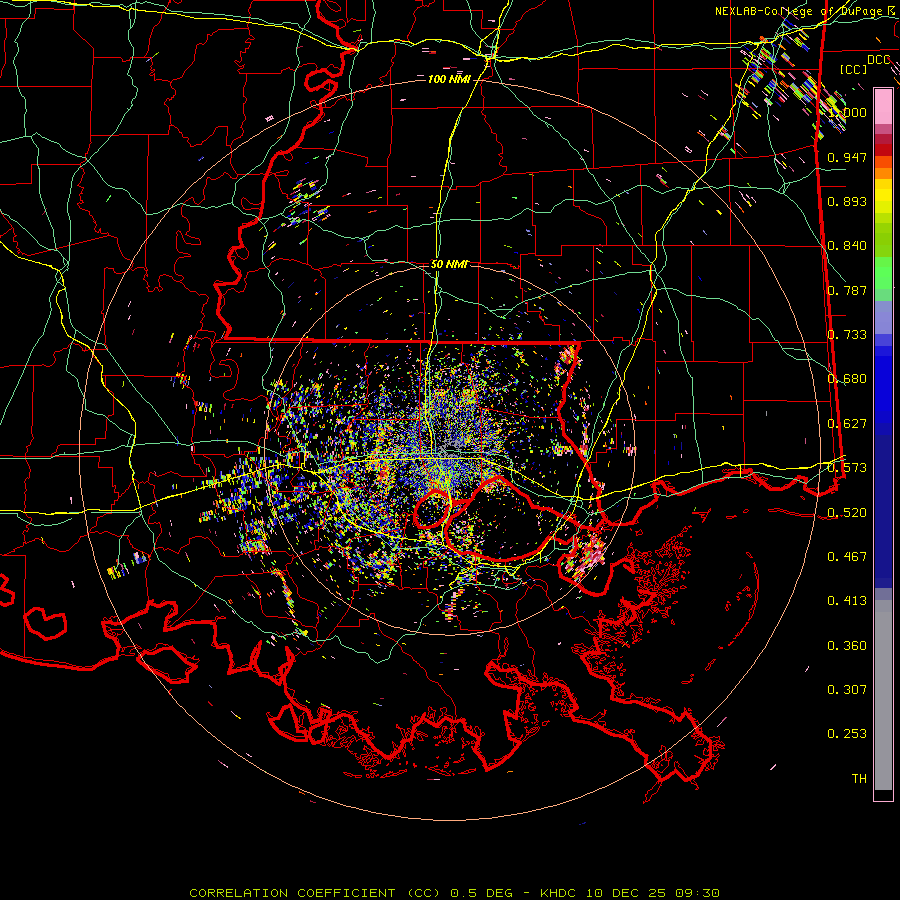The image size is (900, 900).
Task: Click the 0.307 legend value
Action: 847,690
